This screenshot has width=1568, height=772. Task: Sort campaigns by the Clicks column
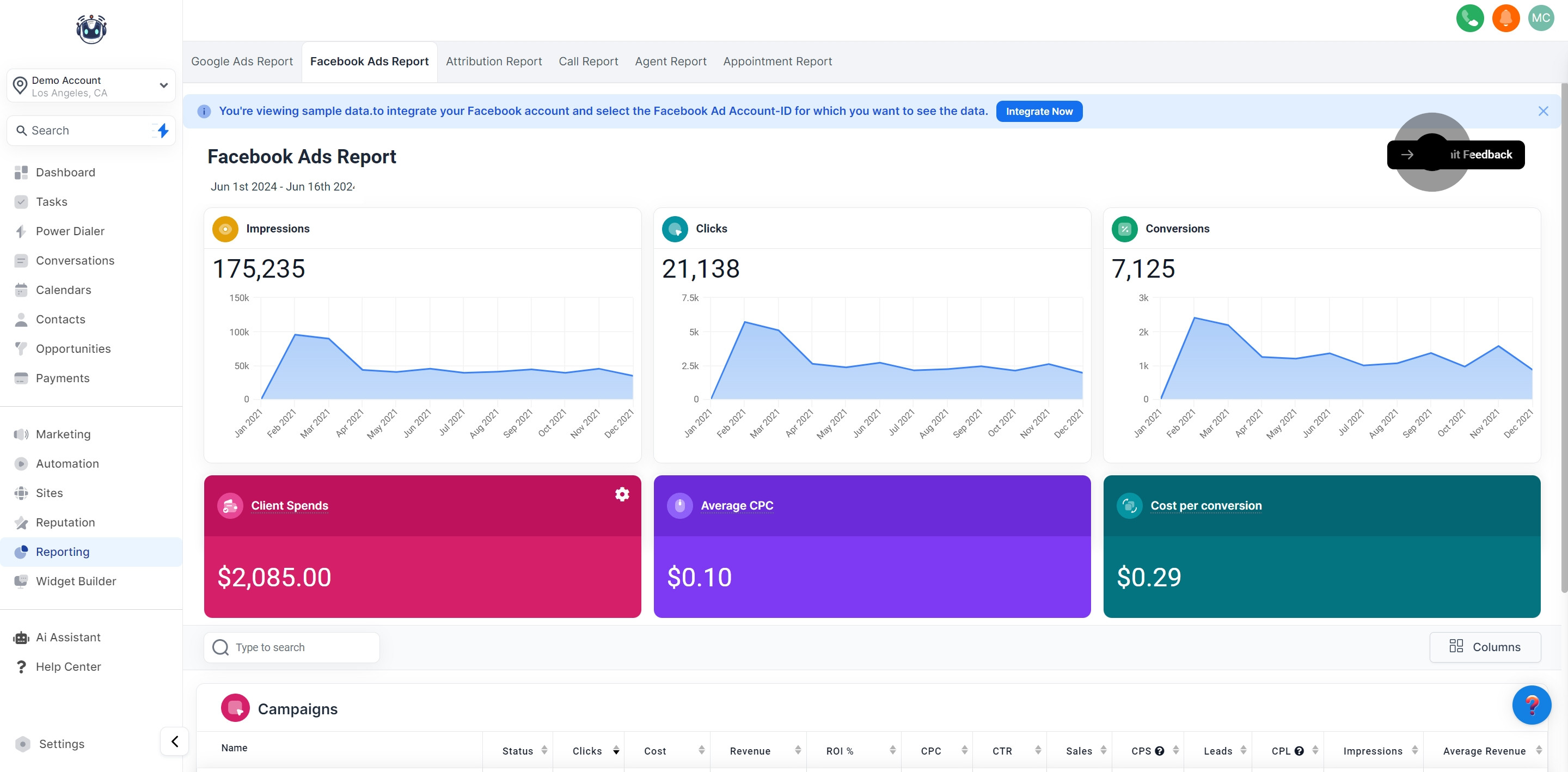[588, 751]
